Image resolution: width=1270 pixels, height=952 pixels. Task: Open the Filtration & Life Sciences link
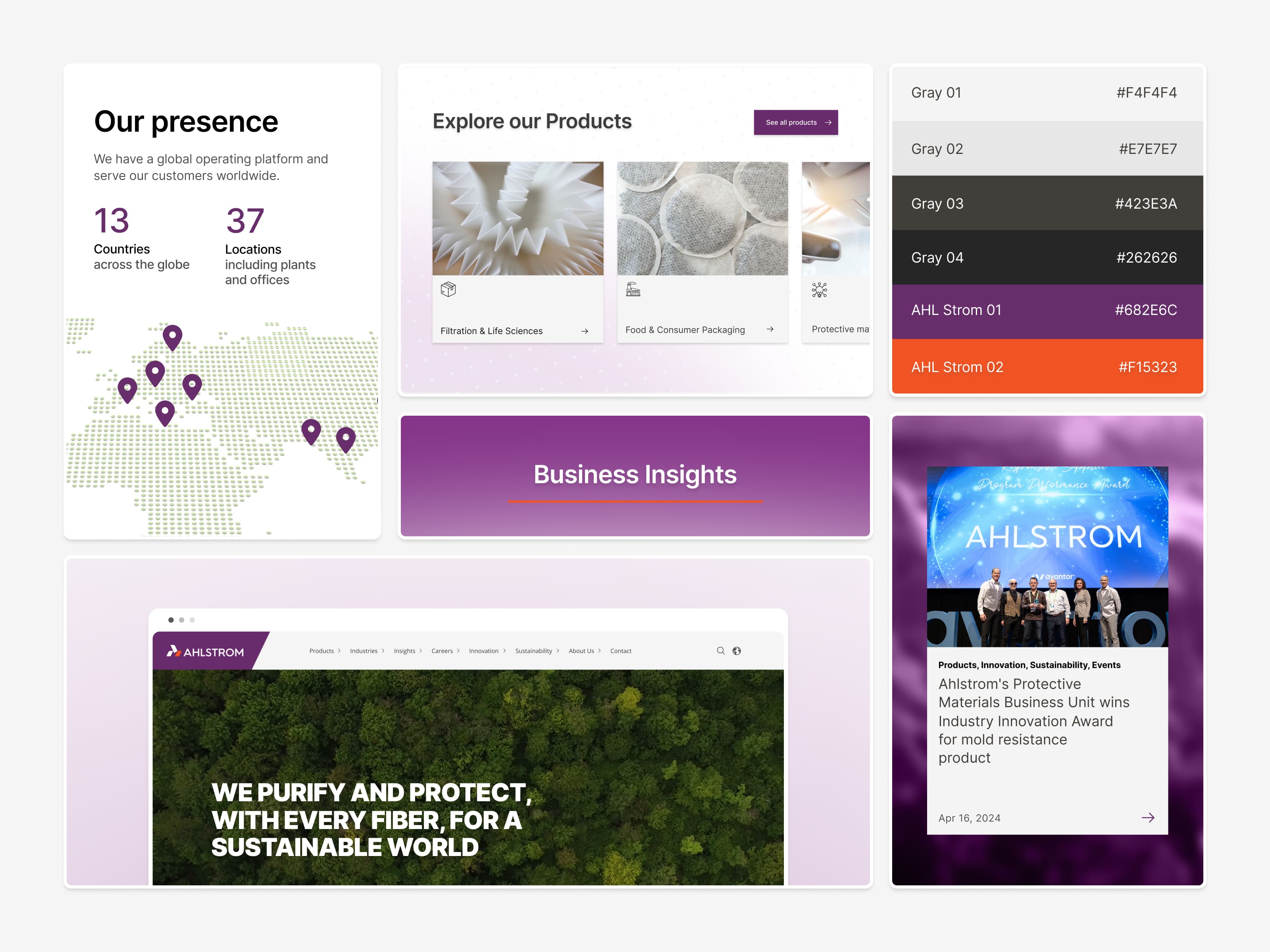click(x=491, y=331)
